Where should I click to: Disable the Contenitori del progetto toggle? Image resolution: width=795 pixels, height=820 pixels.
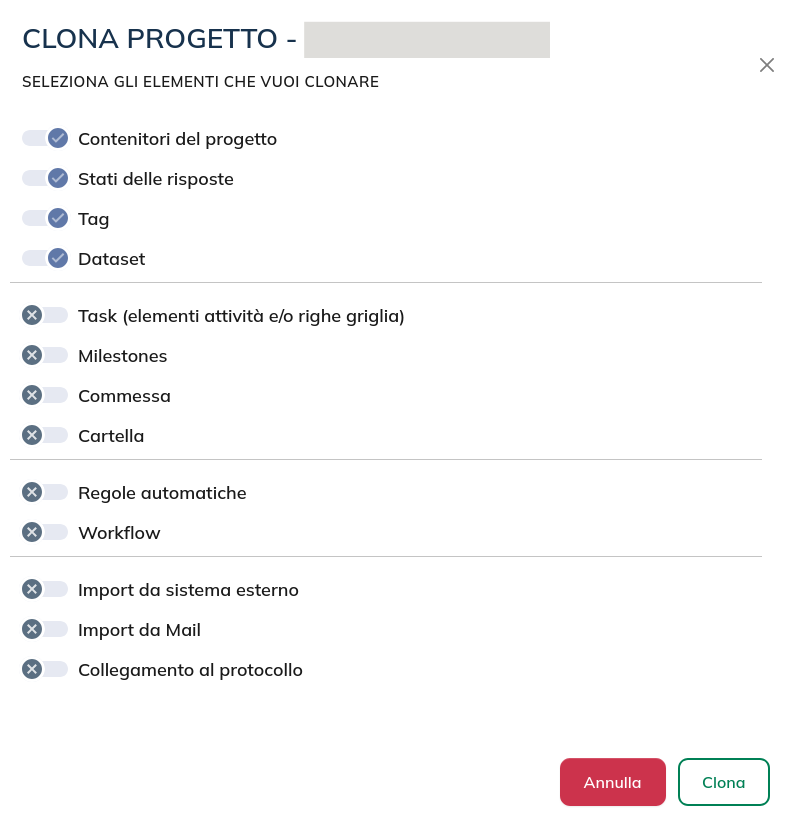(x=45, y=138)
